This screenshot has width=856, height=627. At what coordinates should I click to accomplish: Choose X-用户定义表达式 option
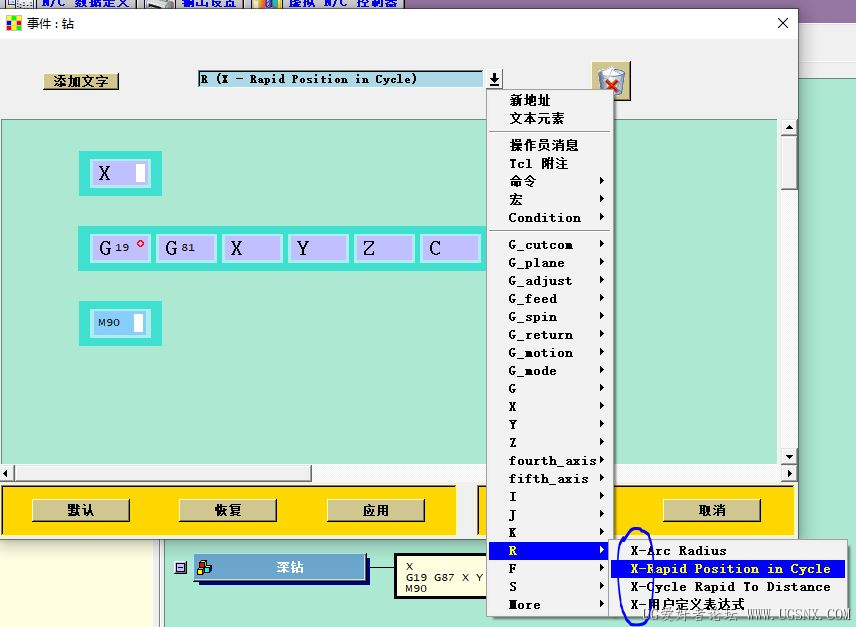click(728, 604)
